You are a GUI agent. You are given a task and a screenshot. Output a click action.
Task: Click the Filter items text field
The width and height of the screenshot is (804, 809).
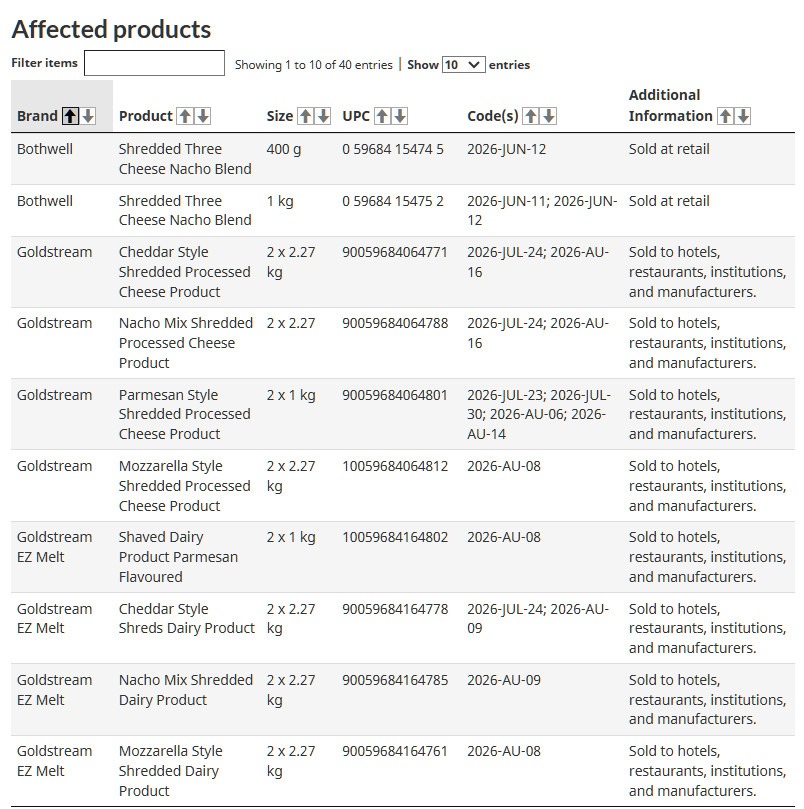click(154, 64)
